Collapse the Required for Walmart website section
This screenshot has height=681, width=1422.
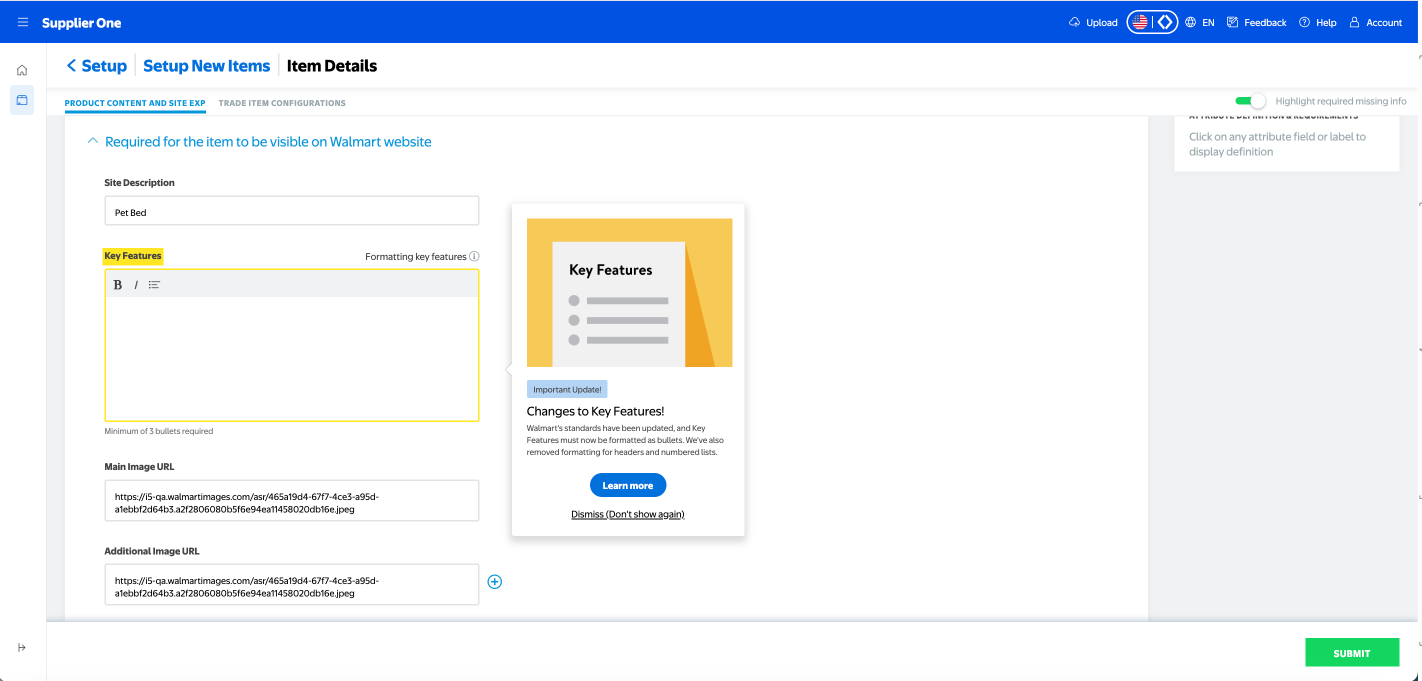point(93,142)
